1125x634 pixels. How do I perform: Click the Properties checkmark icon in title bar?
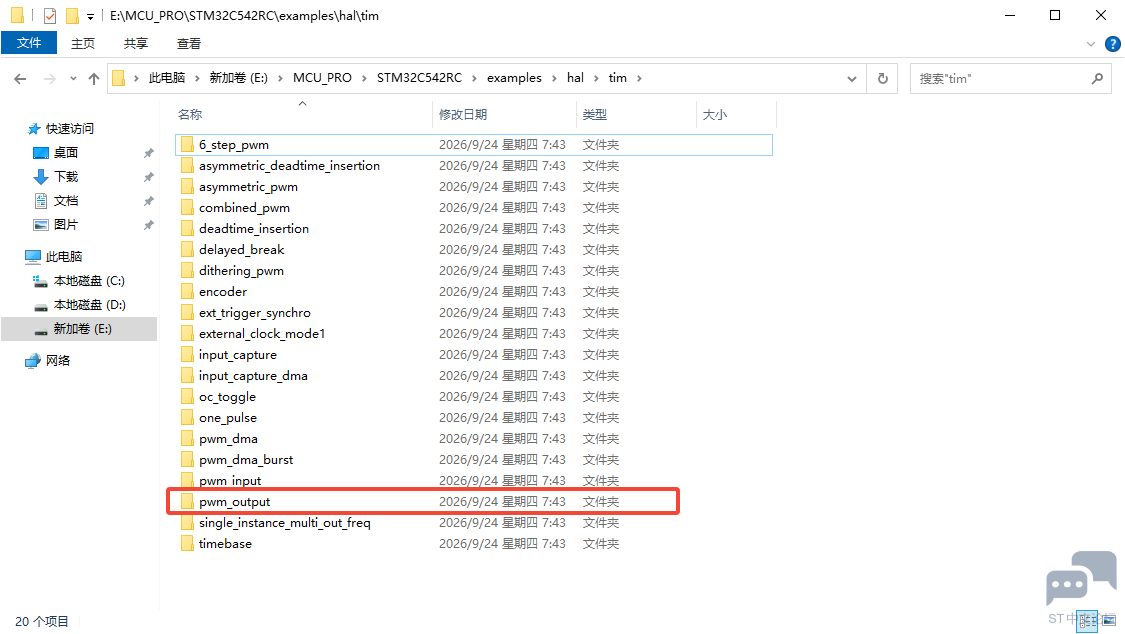pos(50,15)
